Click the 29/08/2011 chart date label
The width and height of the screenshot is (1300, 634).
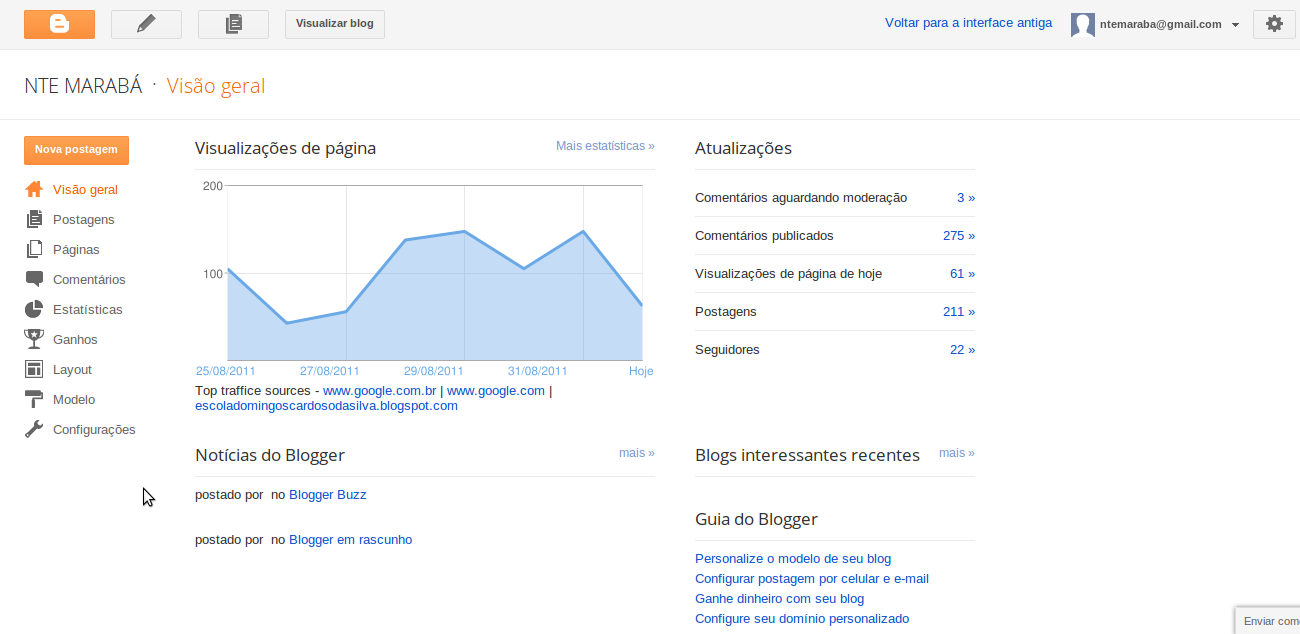tap(433, 370)
